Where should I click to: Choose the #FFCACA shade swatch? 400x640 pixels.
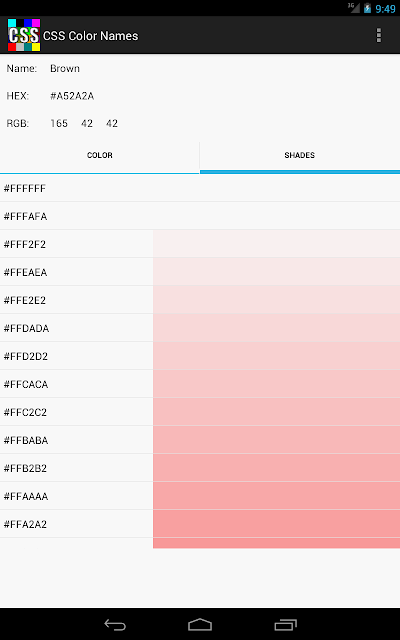point(276,384)
